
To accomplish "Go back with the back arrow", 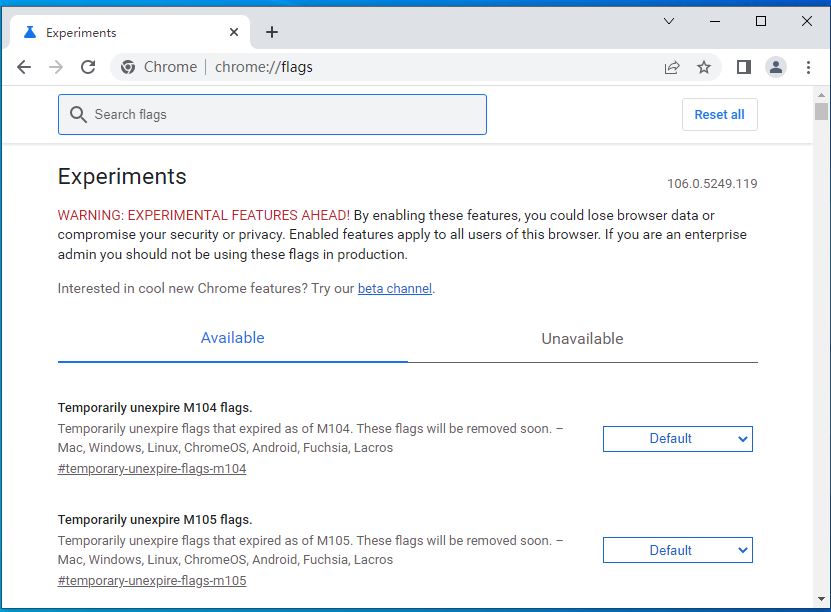I will pyautogui.click(x=24, y=67).
